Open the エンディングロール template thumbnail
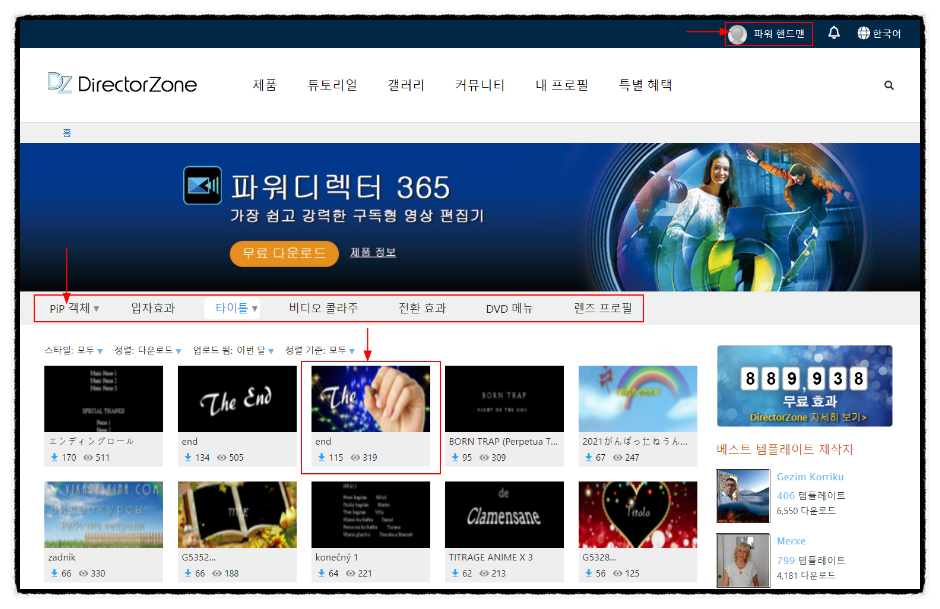940x609 pixels. coord(104,399)
